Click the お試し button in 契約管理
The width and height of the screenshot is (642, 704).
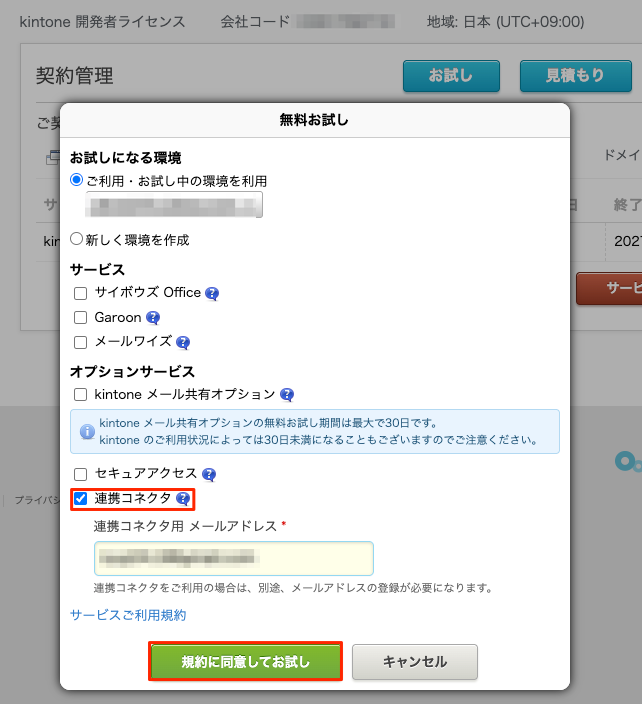[x=451, y=76]
